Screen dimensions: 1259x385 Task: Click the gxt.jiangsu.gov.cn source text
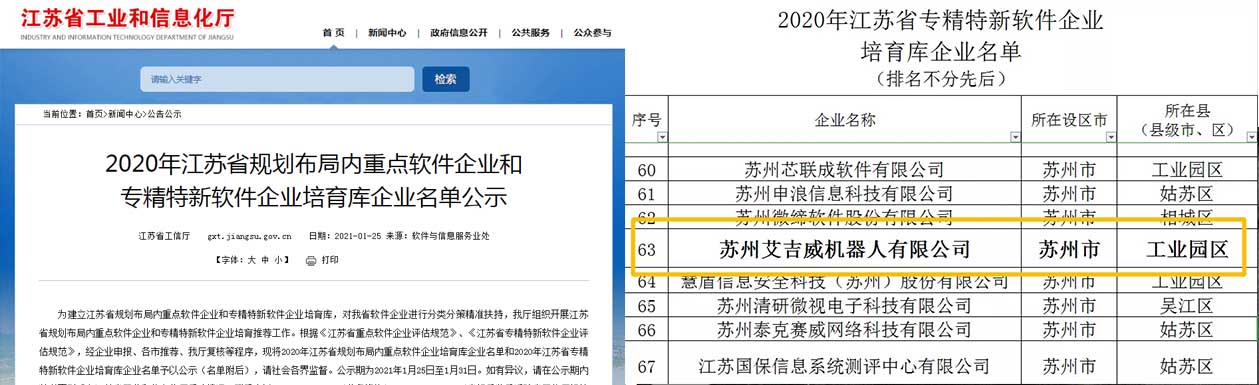pyautogui.click(x=249, y=237)
